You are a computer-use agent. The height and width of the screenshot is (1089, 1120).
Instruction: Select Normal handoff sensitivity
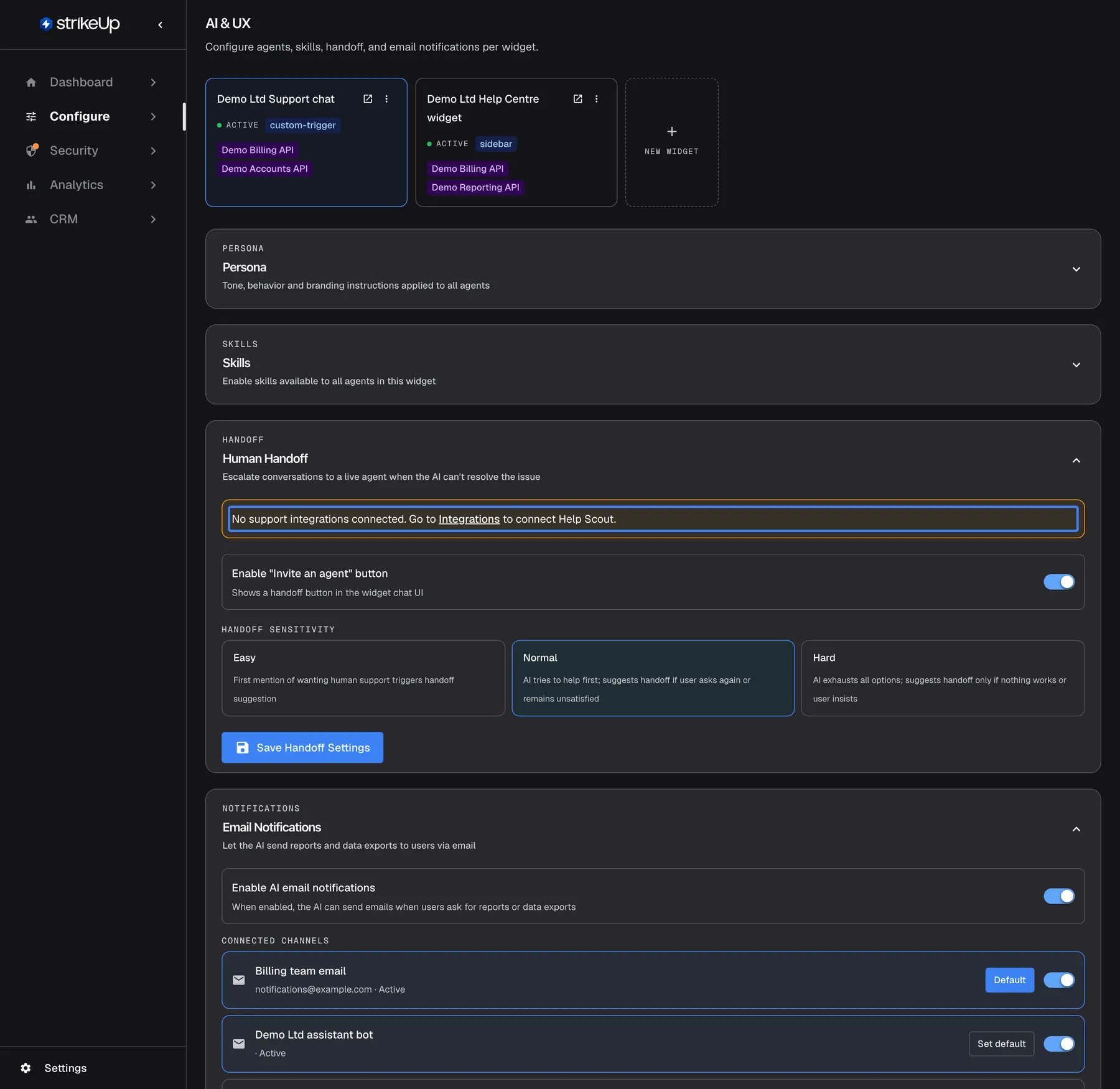click(653, 678)
